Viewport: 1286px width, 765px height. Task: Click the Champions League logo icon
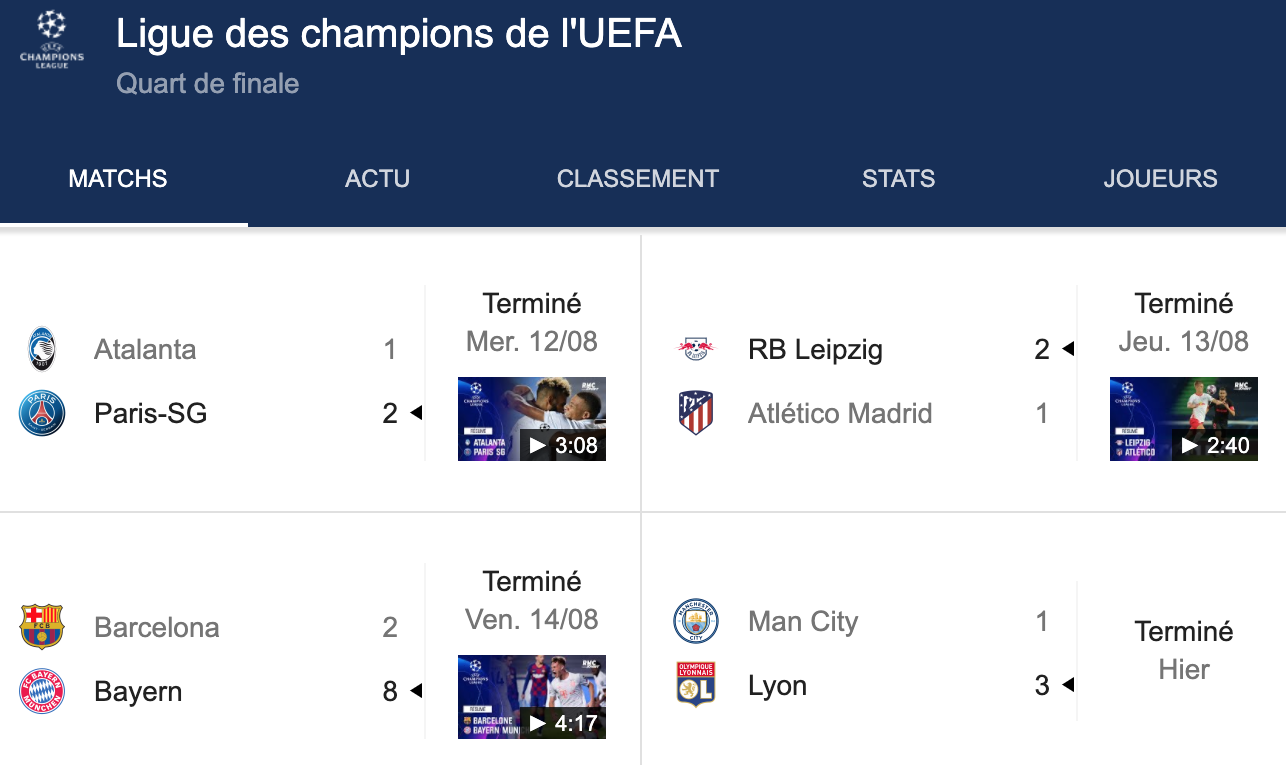[52, 39]
